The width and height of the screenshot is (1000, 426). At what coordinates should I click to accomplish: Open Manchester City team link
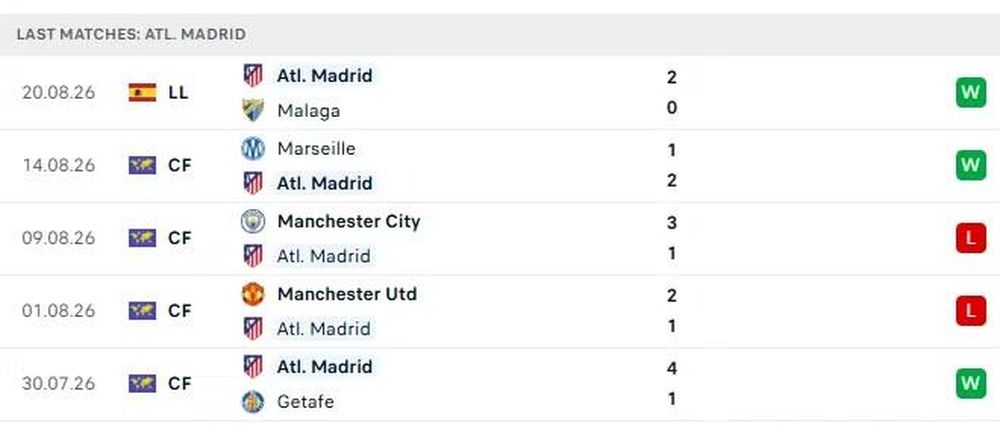click(349, 221)
